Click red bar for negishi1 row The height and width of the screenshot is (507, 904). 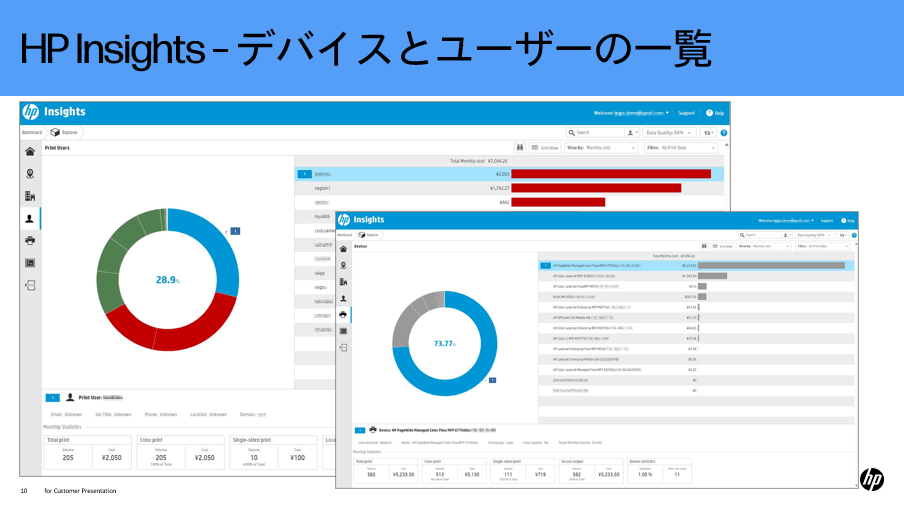click(596, 188)
